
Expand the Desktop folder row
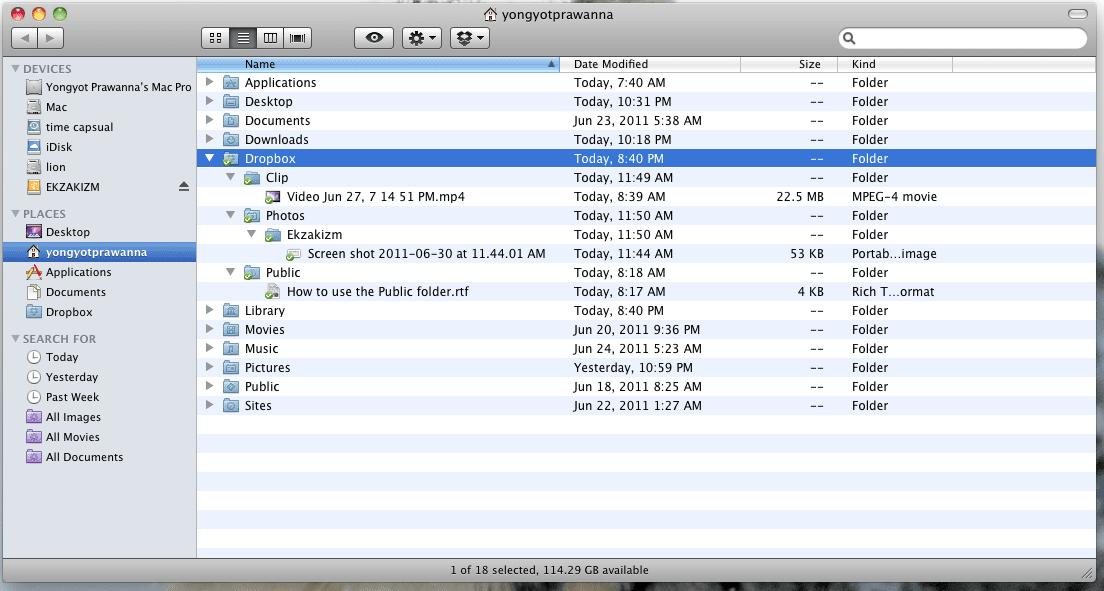(x=209, y=101)
